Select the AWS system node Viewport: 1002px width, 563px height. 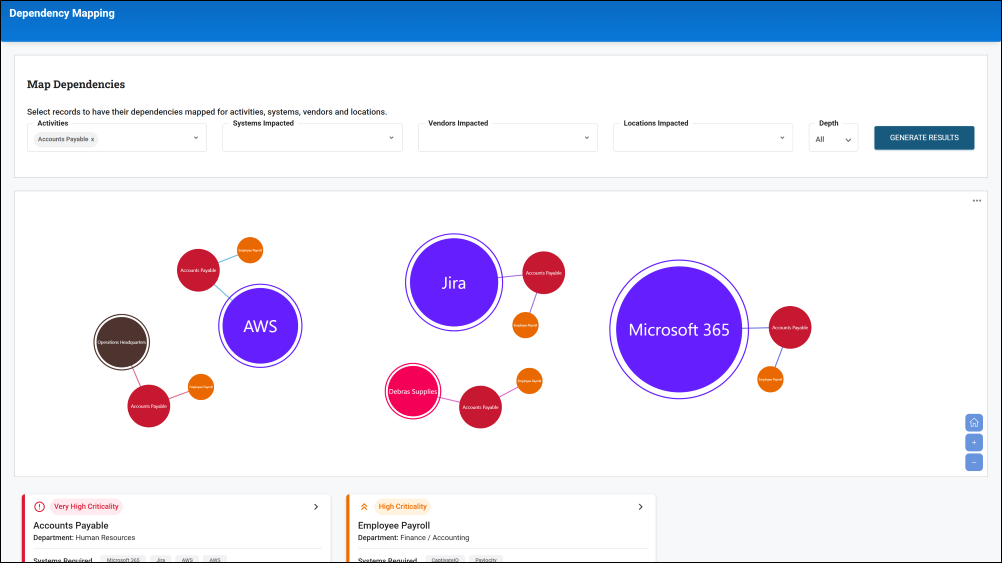tap(260, 327)
